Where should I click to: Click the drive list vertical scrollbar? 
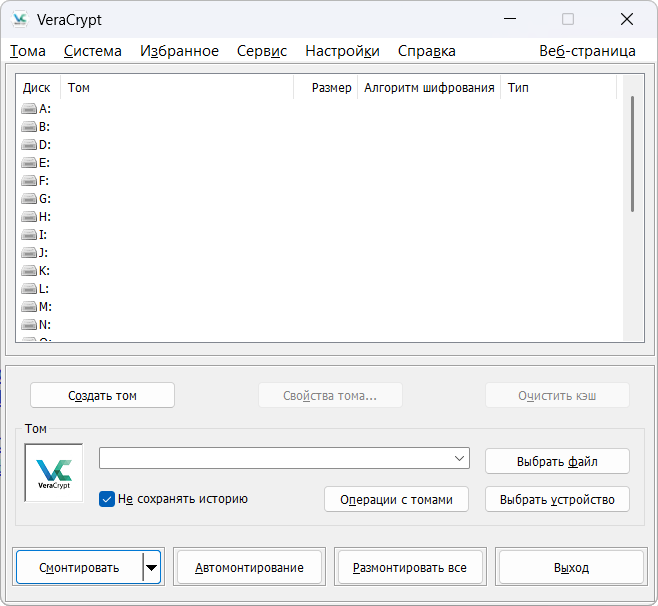pos(632,155)
